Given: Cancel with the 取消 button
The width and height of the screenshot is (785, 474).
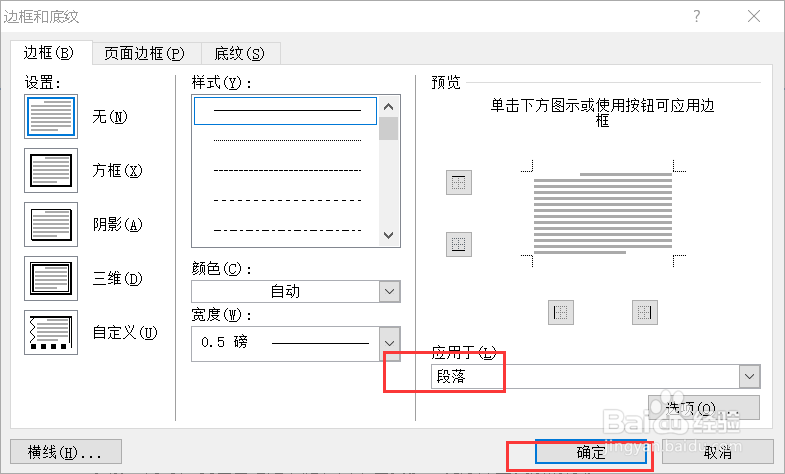Looking at the screenshot, I should (717, 452).
